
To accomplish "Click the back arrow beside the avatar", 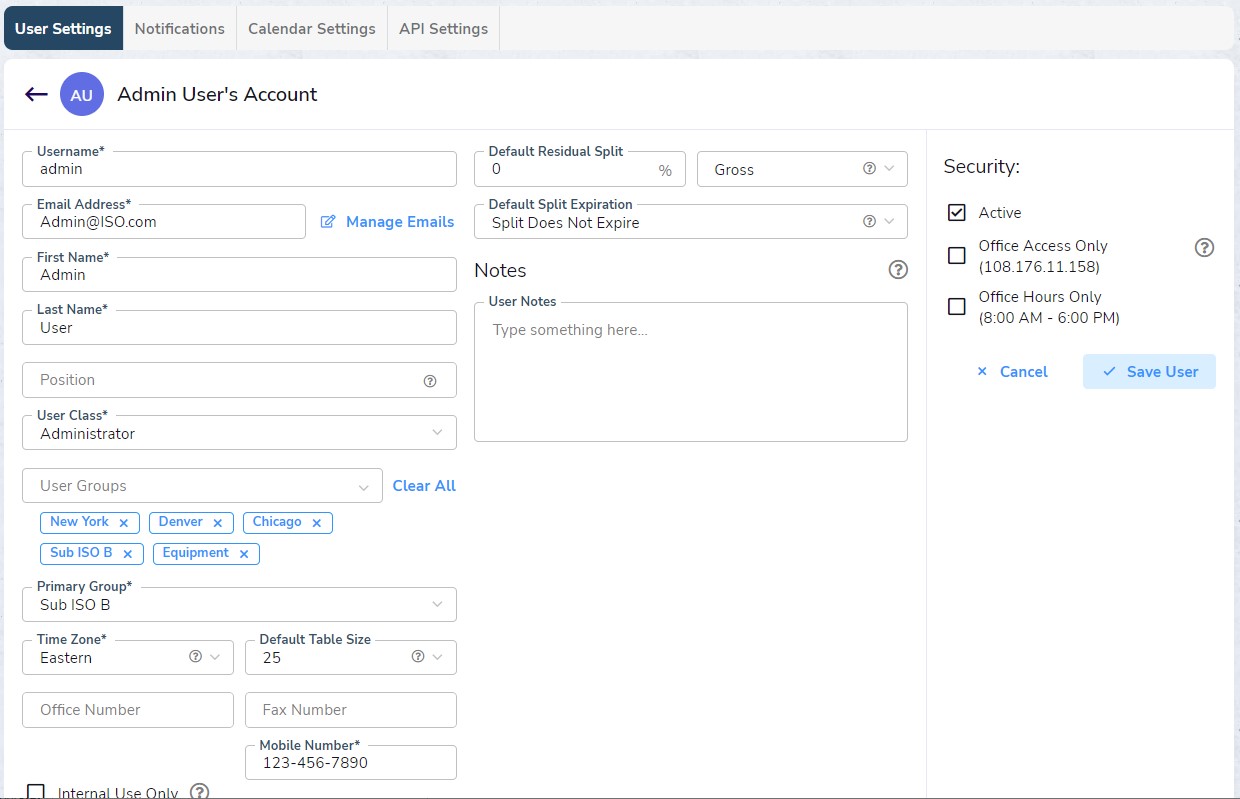I will 36,94.
